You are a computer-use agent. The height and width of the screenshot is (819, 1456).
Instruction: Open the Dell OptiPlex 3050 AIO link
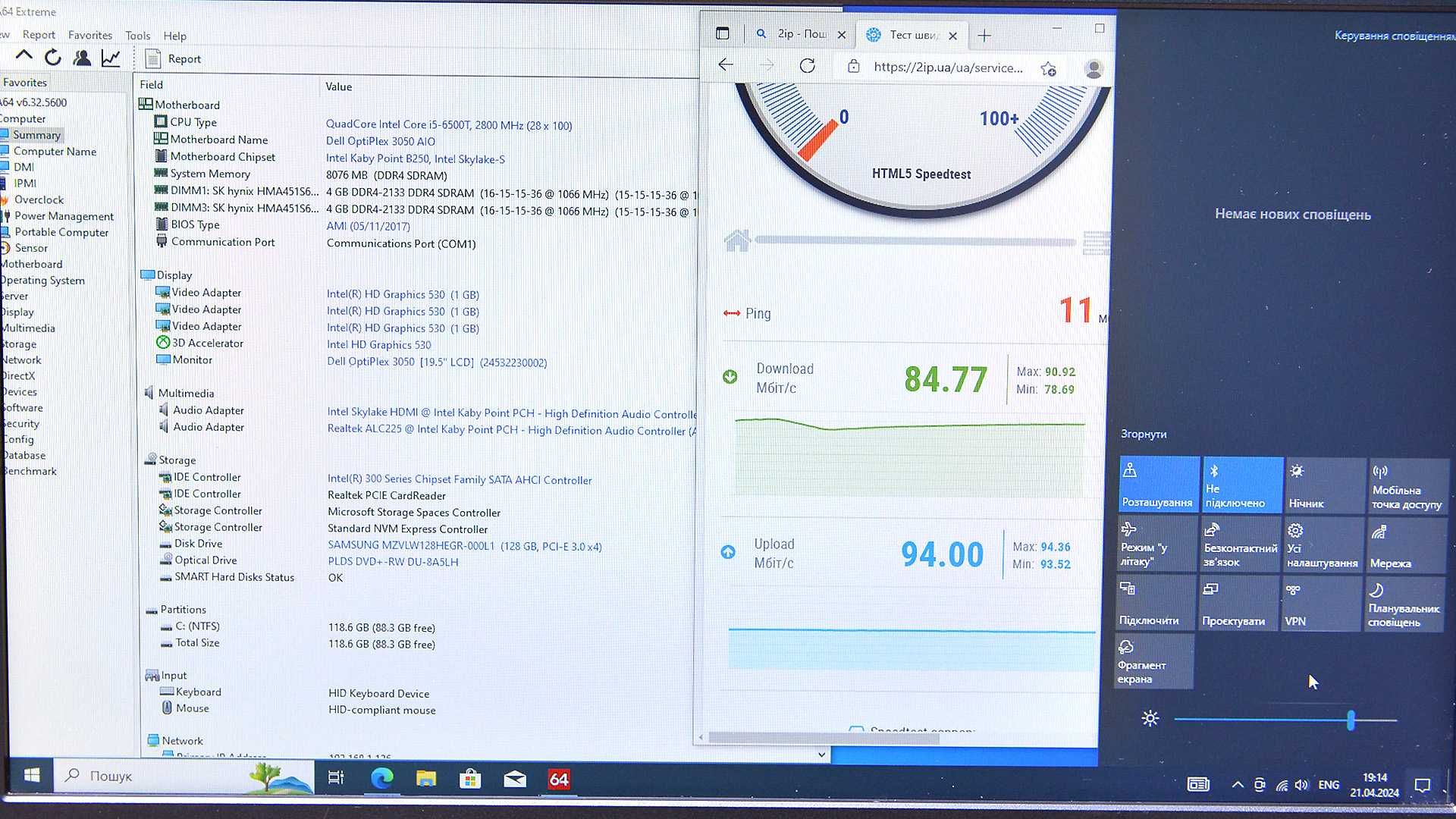point(381,141)
